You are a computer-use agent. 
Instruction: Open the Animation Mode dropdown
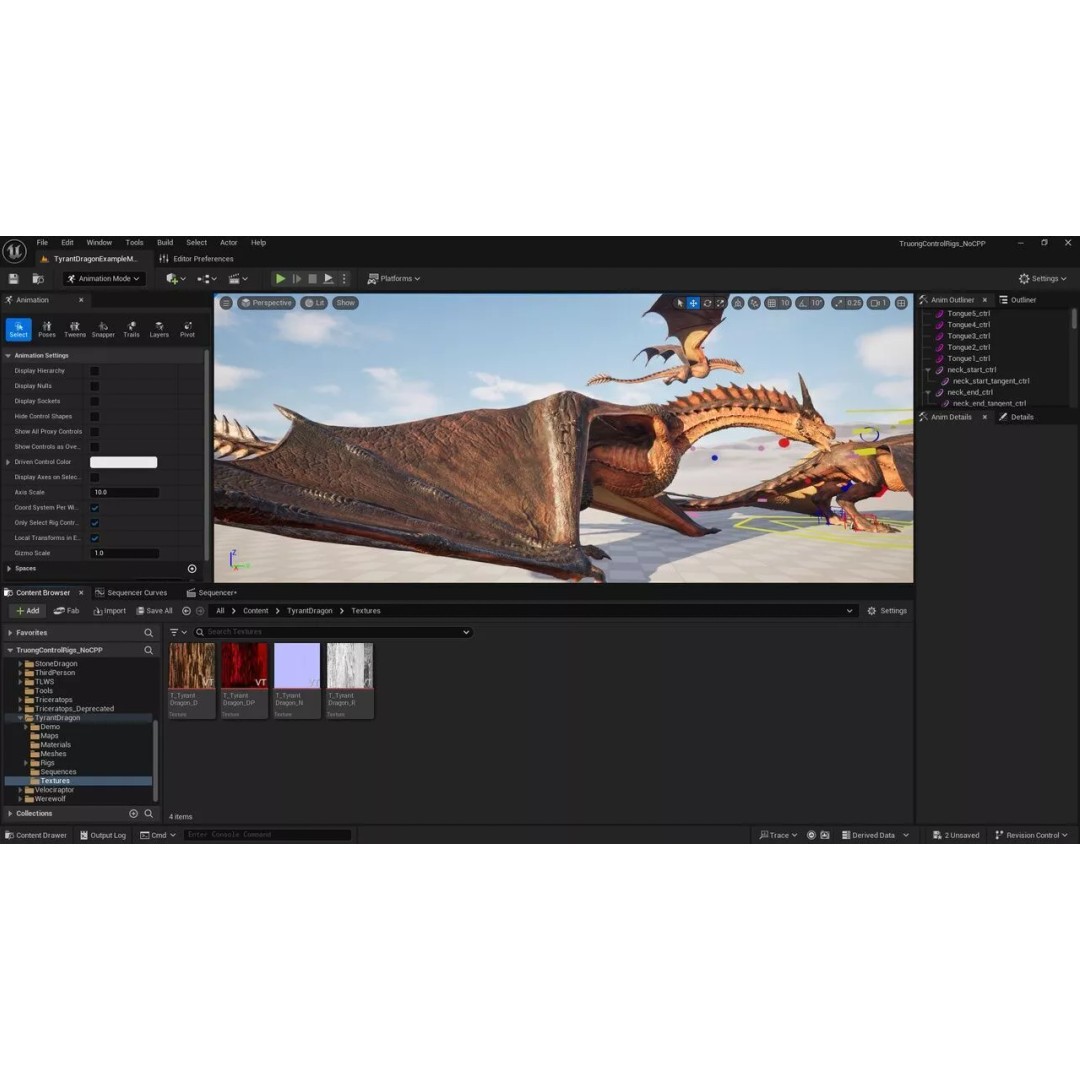103,278
